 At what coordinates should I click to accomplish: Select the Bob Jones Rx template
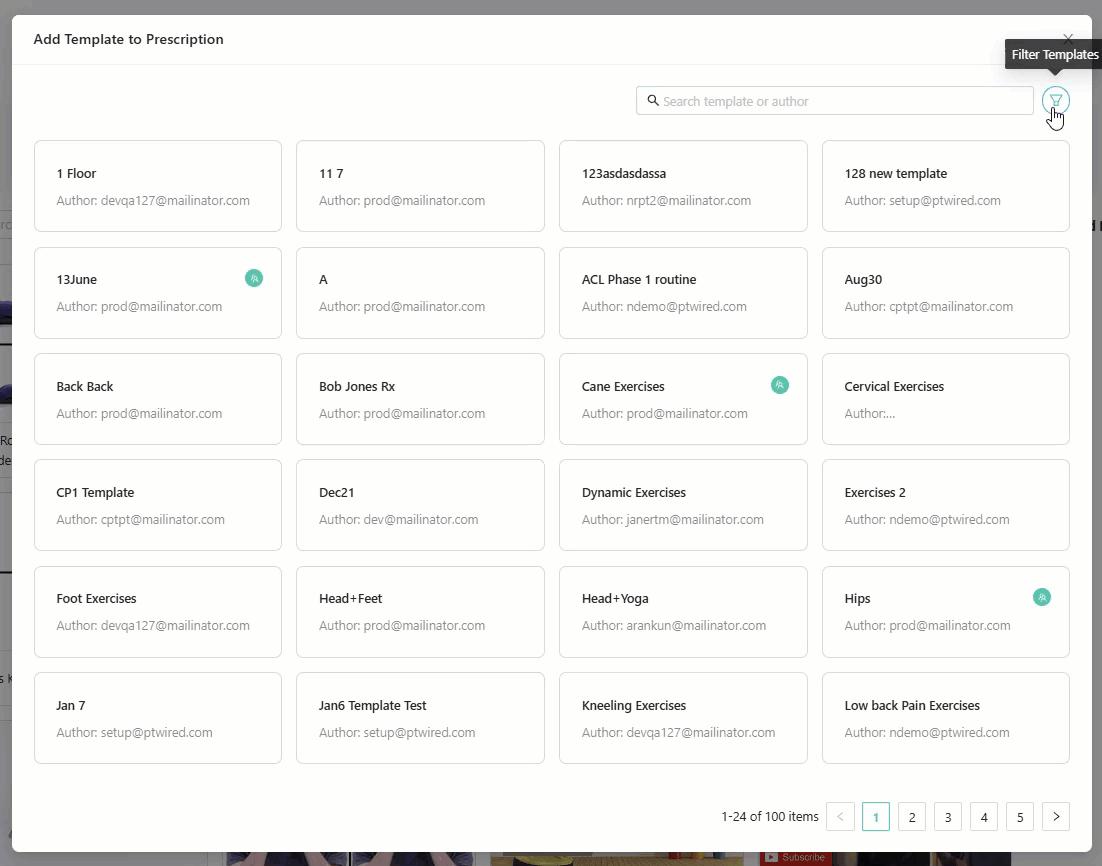420,398
